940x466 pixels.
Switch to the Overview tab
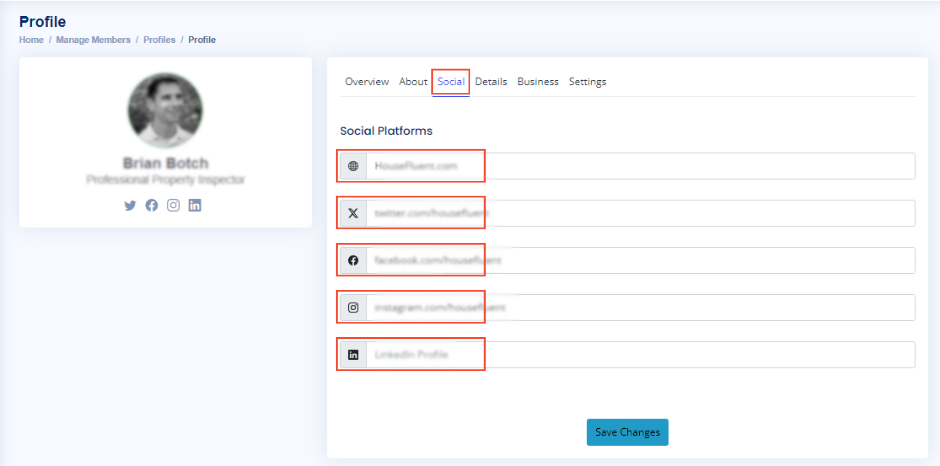[366, 82]
